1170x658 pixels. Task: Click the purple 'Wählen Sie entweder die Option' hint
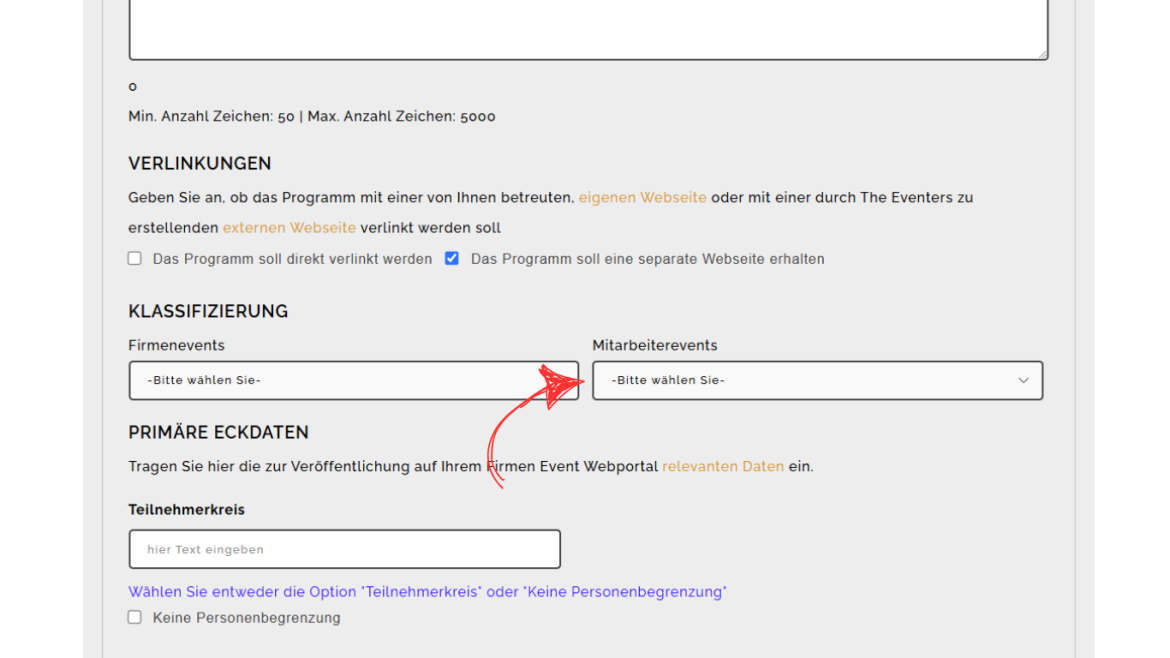[428, 592]
